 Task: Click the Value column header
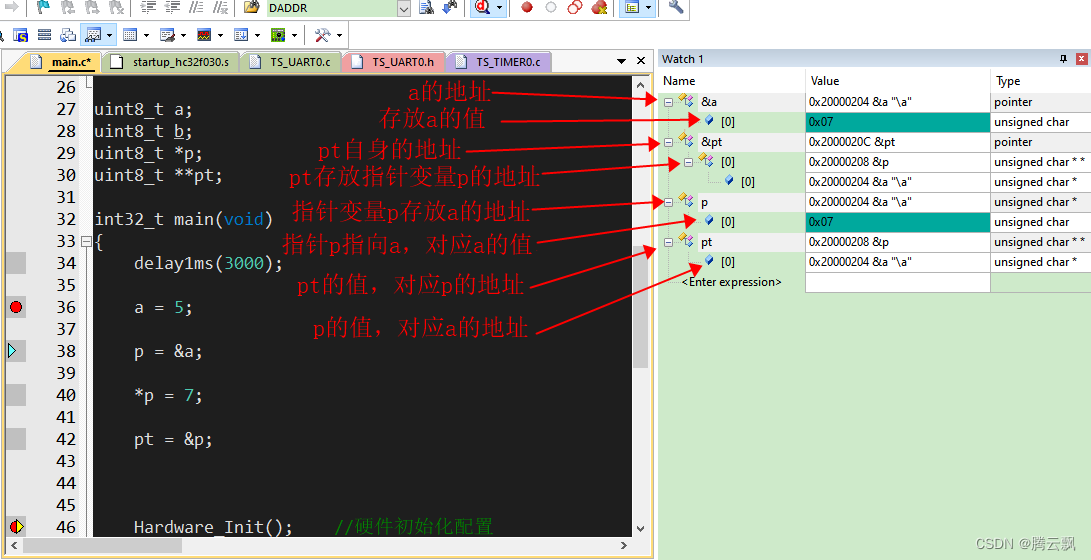tap(898, 81)
